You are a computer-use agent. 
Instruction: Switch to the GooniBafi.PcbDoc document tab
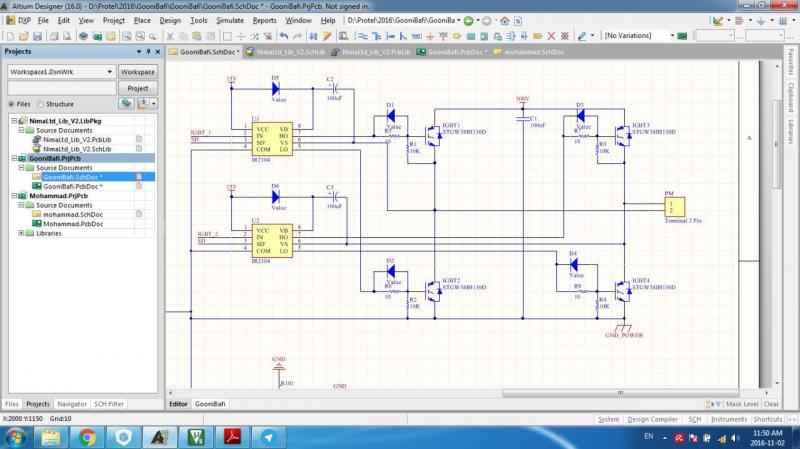click(452, 52)
